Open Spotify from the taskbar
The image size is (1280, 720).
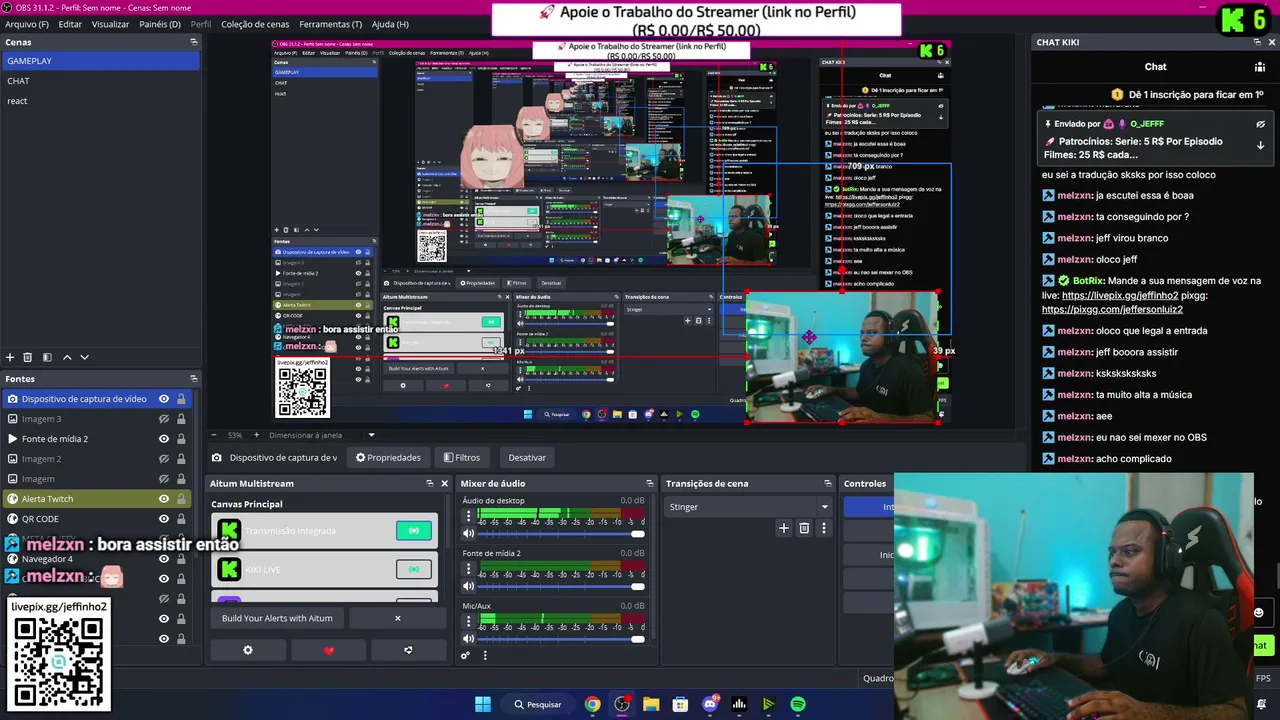click(798, 704)
